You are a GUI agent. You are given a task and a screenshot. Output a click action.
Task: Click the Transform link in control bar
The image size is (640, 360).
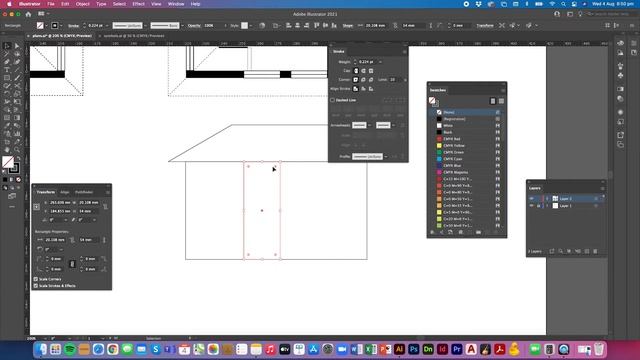(x=485, y=25)
